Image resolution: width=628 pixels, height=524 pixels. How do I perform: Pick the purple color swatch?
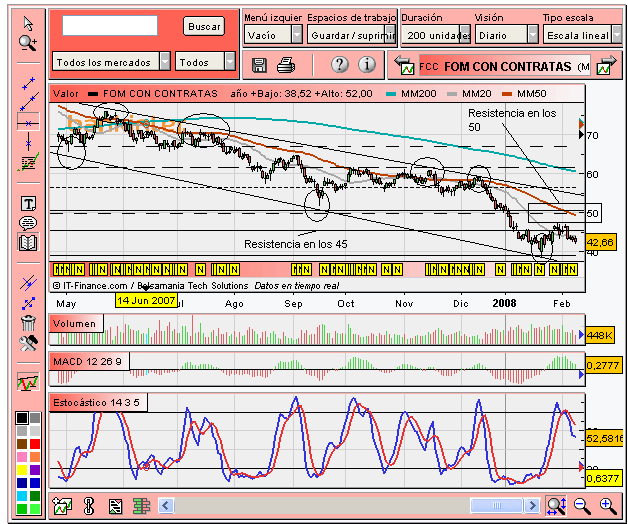[35, 470]
